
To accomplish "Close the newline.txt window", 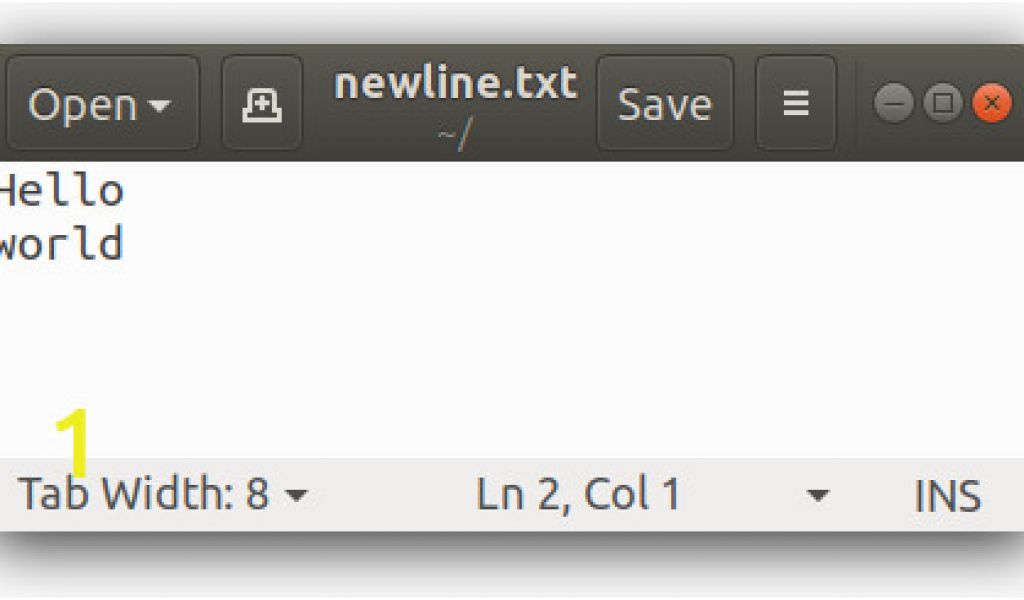I will click(x=990, y=103).
